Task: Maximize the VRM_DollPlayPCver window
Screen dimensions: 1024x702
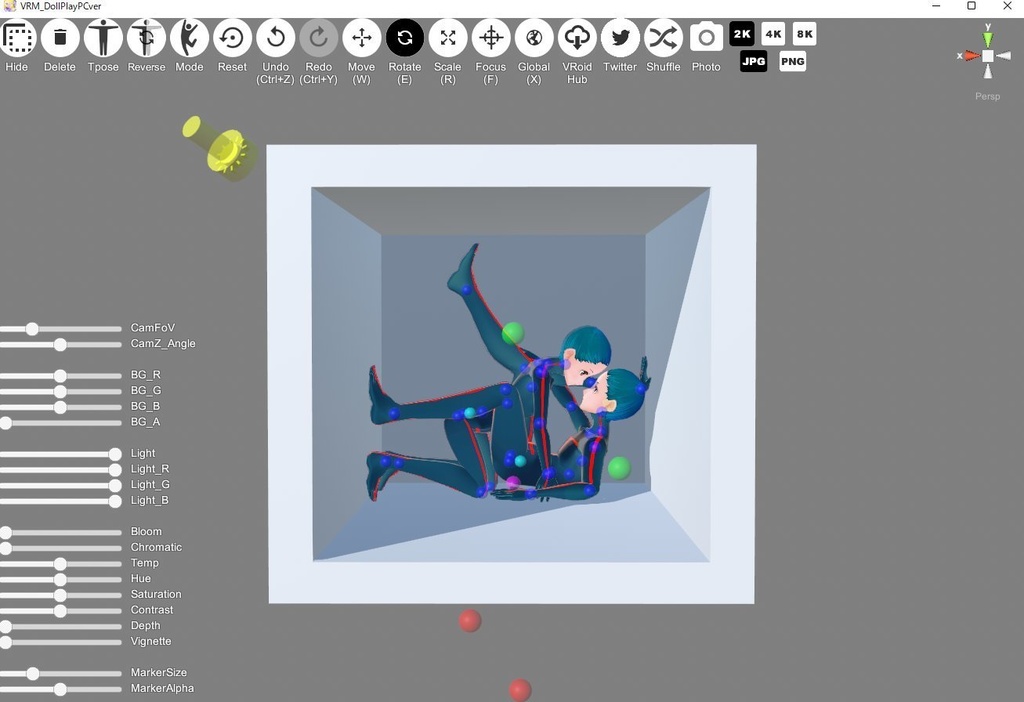Action: click(x=972, y=6)
